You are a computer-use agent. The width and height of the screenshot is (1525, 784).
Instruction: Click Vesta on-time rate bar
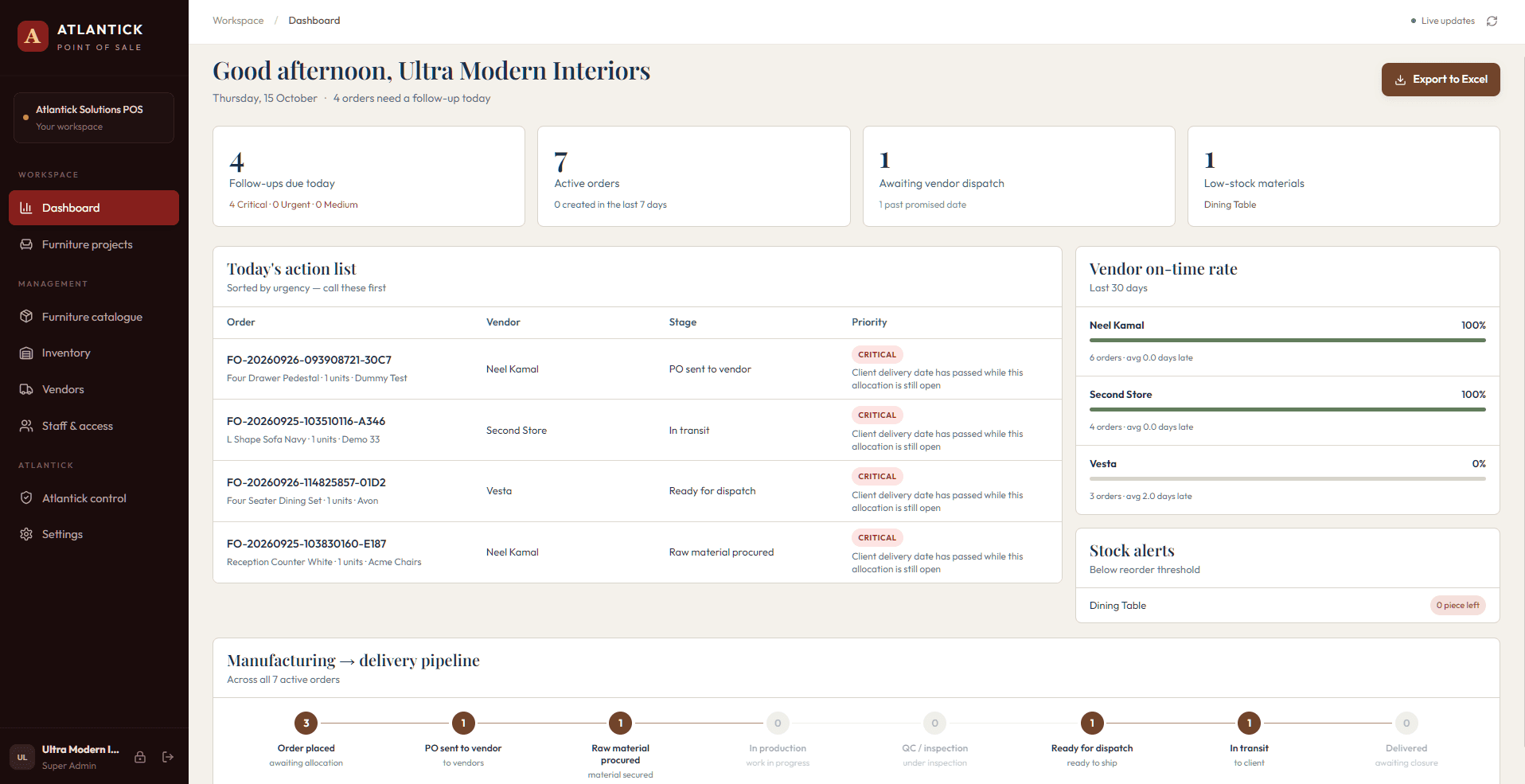pyautogui.click(x=1288, y=479)
